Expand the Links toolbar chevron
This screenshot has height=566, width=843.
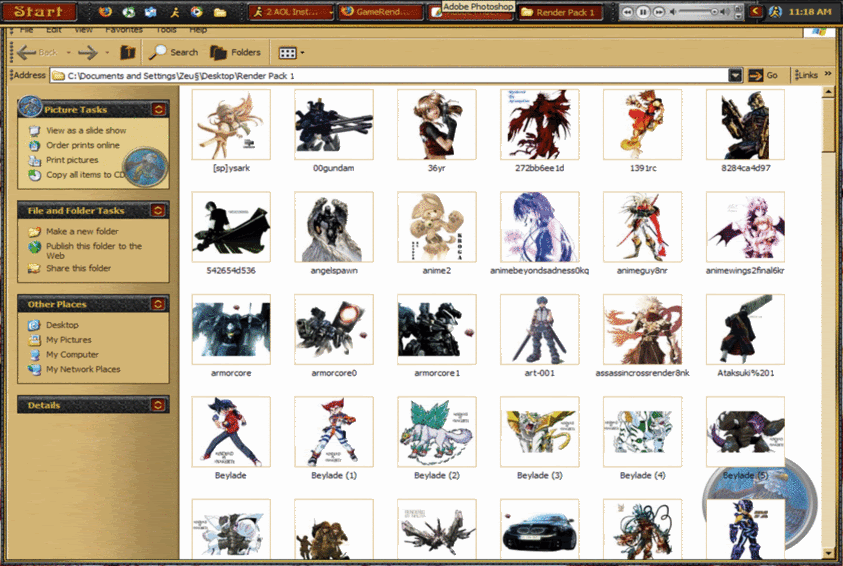(828, 74)
